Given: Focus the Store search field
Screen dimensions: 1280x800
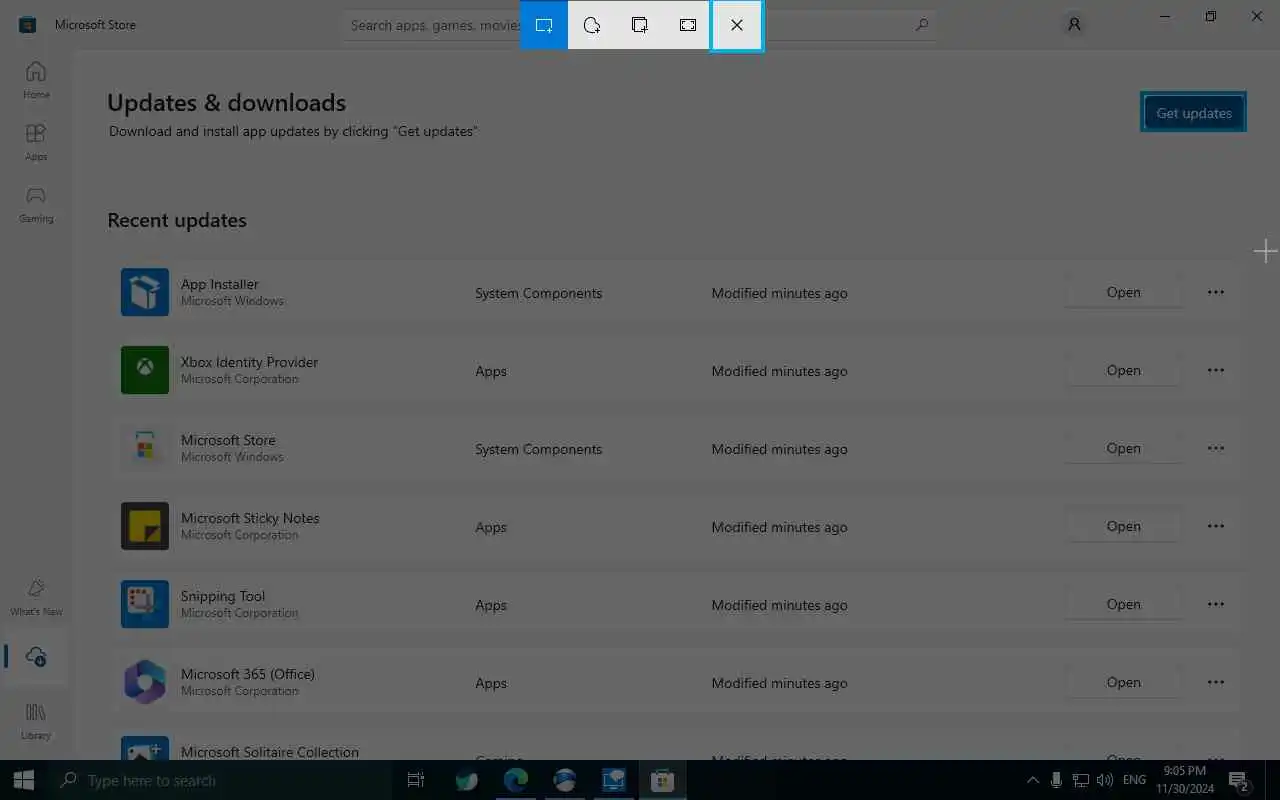Looking at the screenshot, I should tap(640, 25).
